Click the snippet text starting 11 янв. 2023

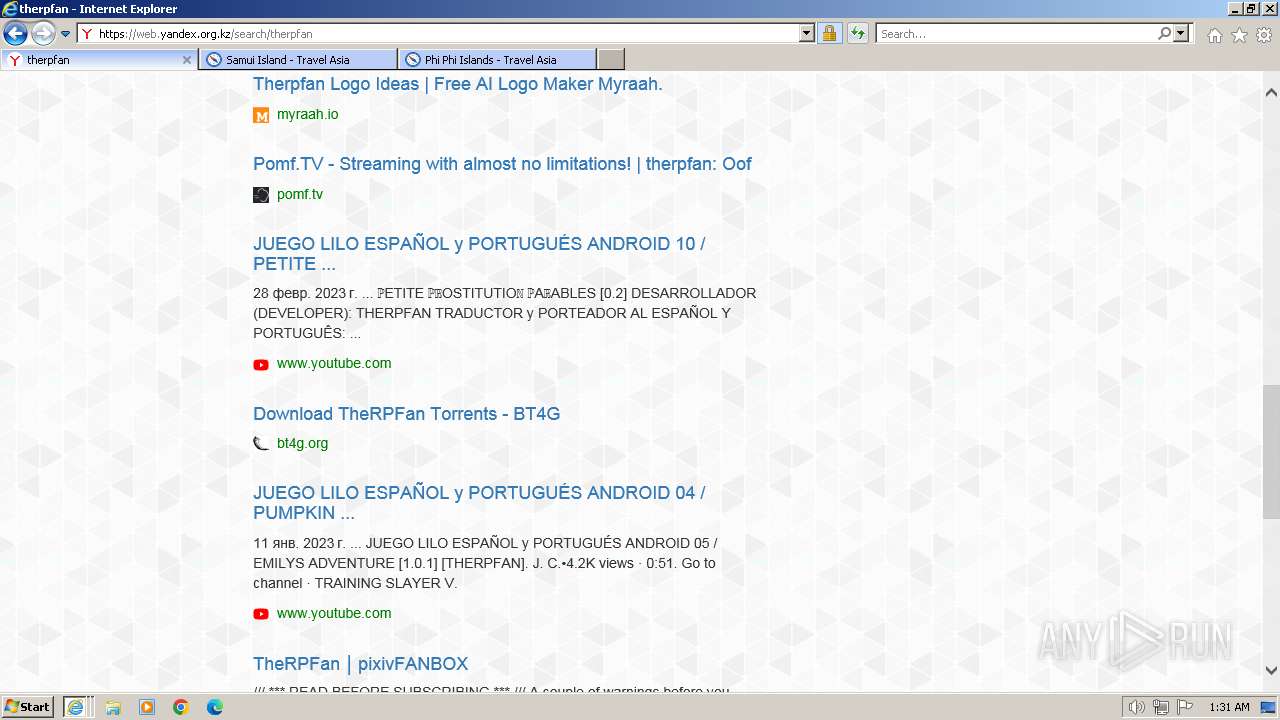tap(485, 563)
